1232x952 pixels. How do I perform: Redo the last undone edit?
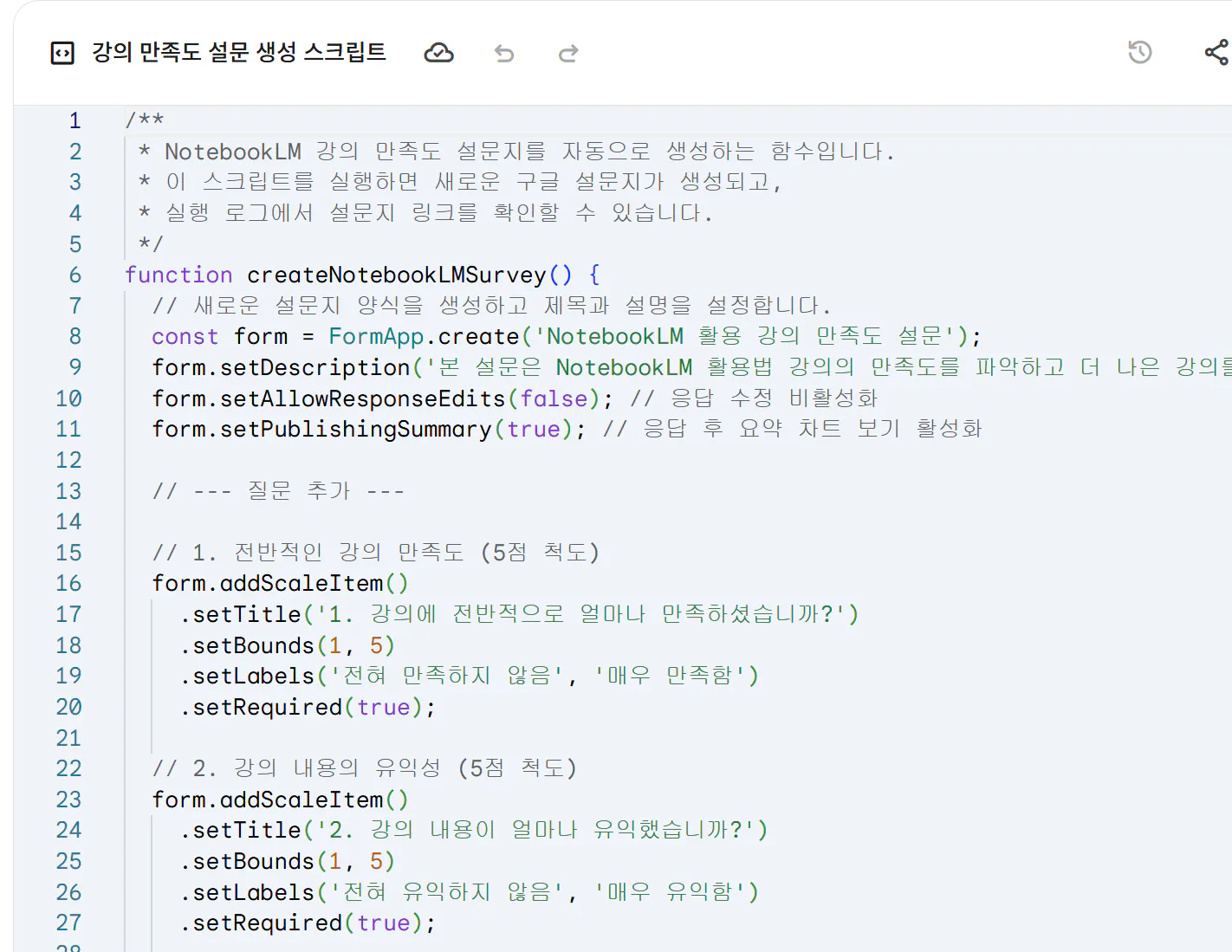click(568, 54)
